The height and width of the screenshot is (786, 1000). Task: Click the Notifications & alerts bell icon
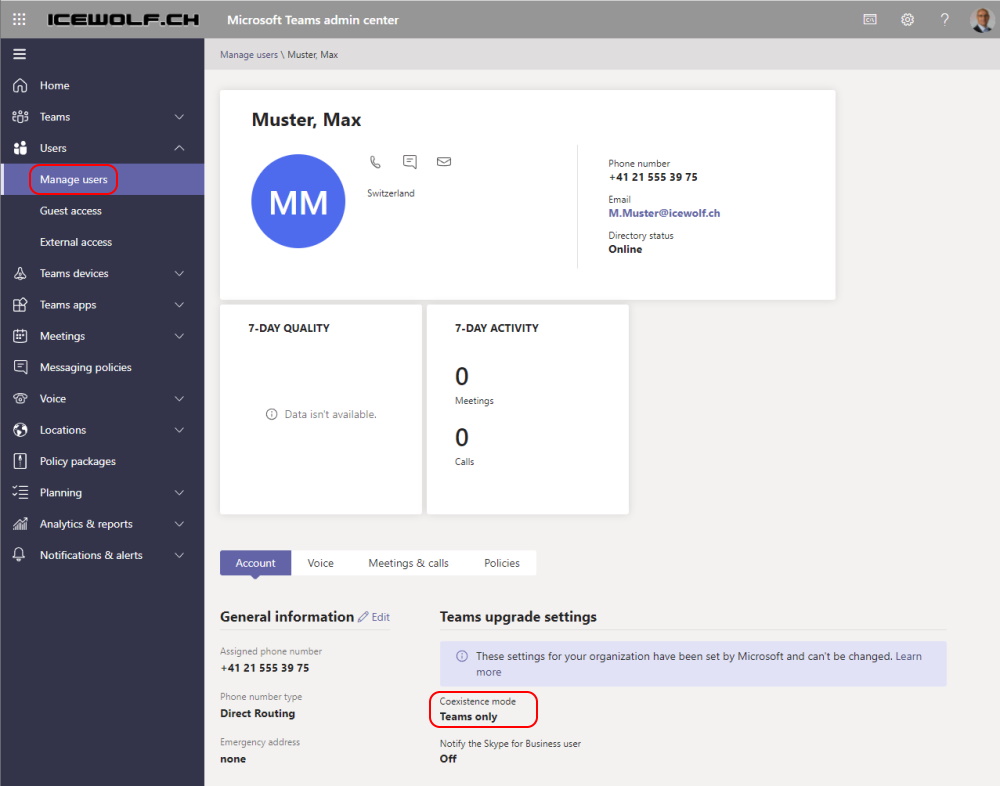tap(19, 554)
